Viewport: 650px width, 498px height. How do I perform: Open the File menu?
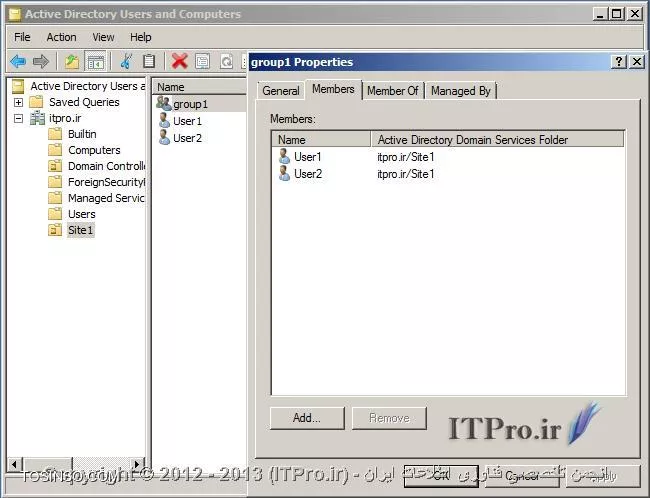[22, 37]
